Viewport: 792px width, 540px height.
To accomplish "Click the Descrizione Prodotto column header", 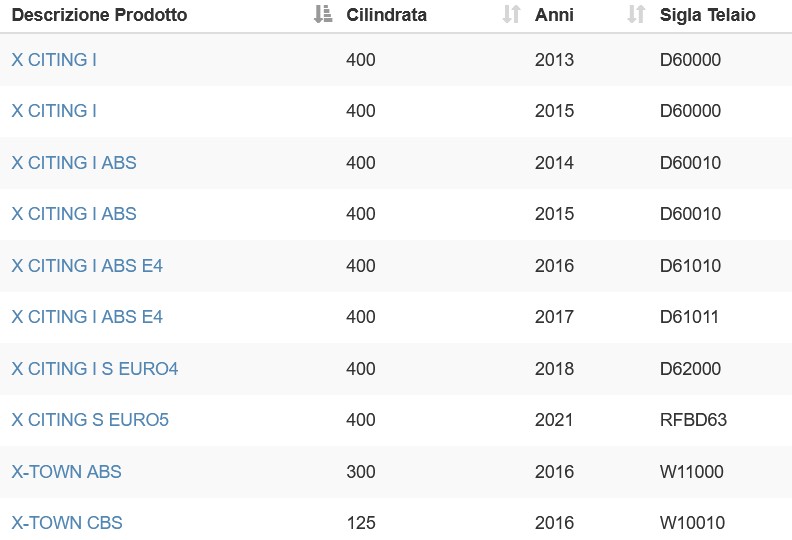I will 100,15.
